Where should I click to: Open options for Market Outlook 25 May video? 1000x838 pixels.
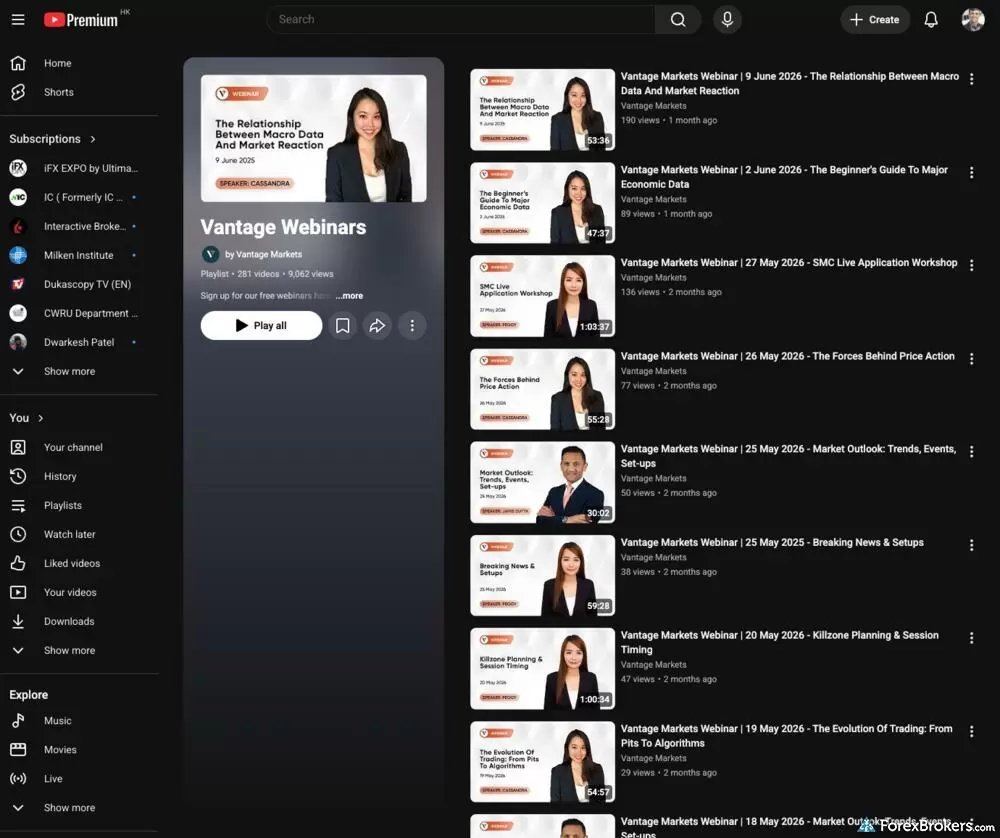[971, 452]
